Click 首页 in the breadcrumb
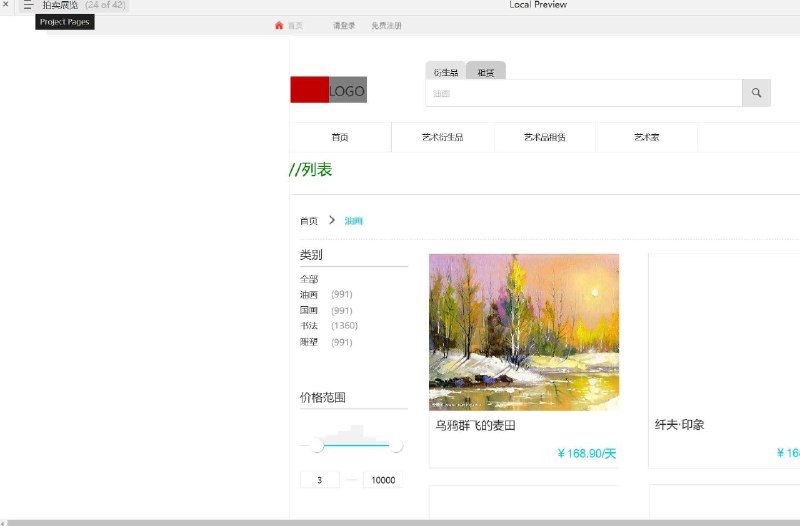Image resolution: width=800 pixels, height=526 pixels. 309,221
